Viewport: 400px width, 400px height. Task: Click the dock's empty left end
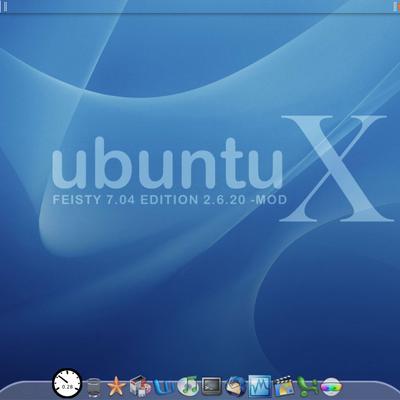[27, 391]
